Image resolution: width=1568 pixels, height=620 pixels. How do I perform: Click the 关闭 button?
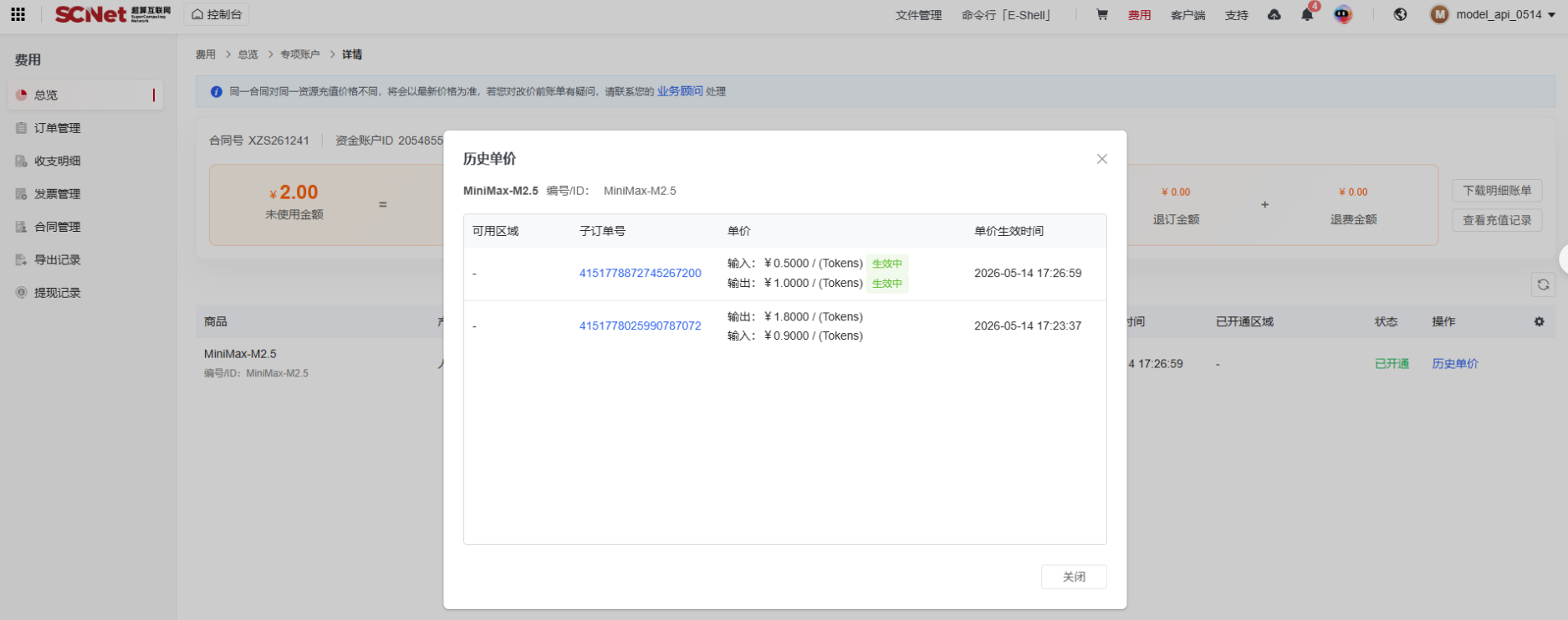click(1074, 576)
